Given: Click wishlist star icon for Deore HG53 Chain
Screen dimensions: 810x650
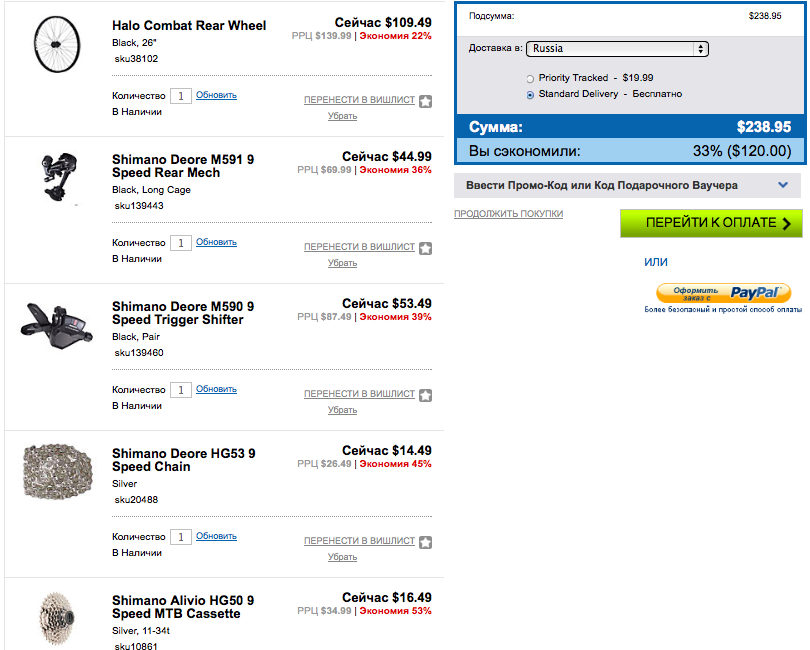Looking at the screenshot, I should pyautogui.click(x=426, y=543).
